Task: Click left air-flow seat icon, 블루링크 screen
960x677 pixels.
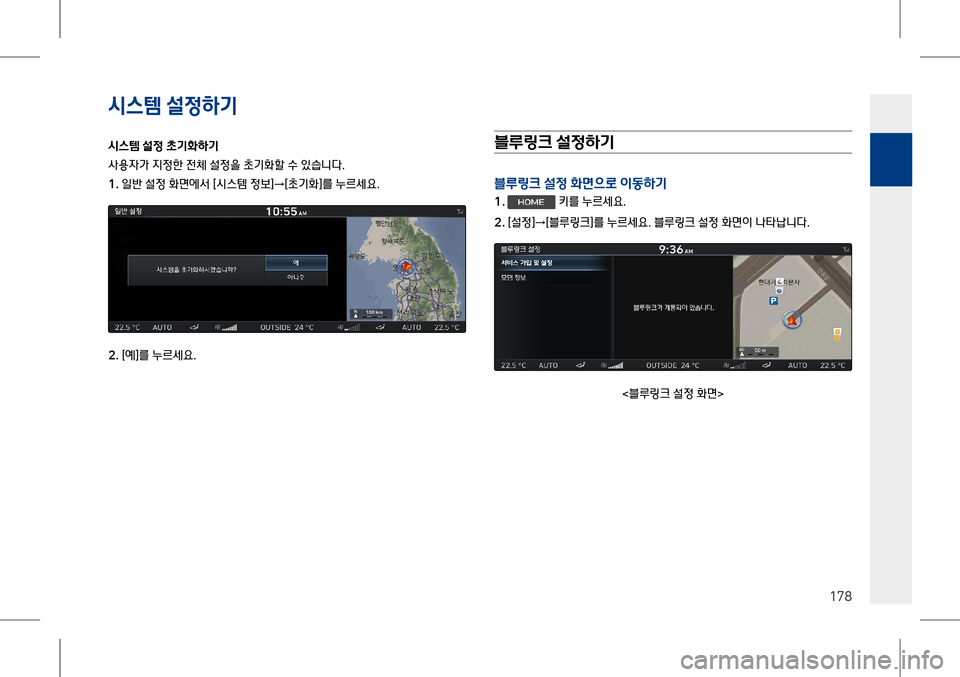Action: coord(580,365)
